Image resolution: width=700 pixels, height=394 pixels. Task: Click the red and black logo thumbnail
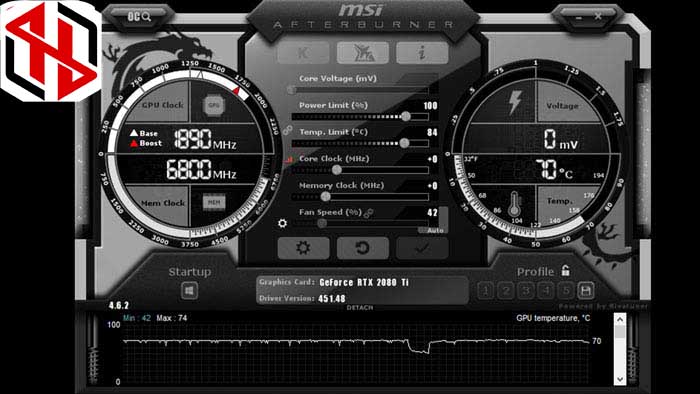pyautogui.click(x=50, y=50)
